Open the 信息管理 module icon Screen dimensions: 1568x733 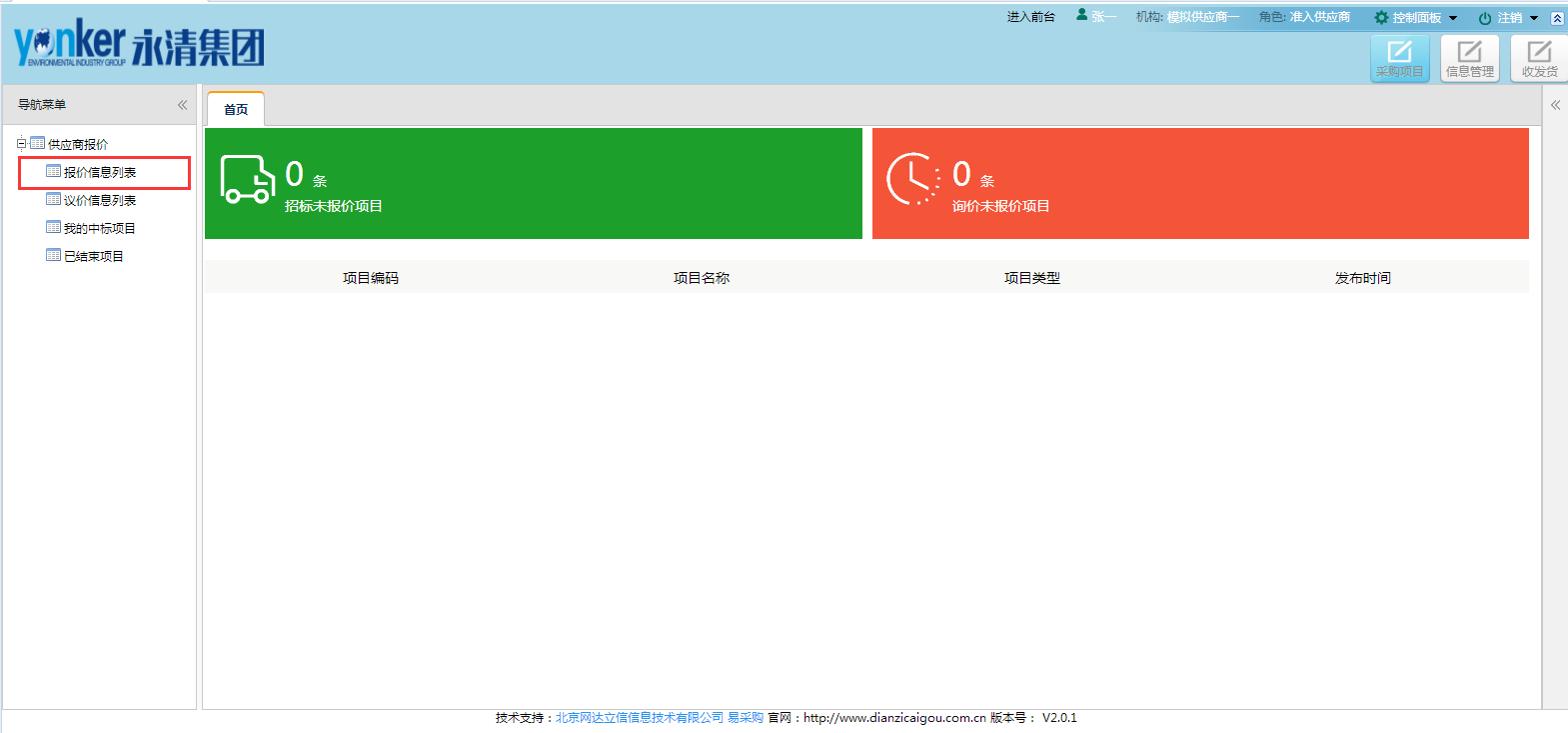coord(1469,58)
